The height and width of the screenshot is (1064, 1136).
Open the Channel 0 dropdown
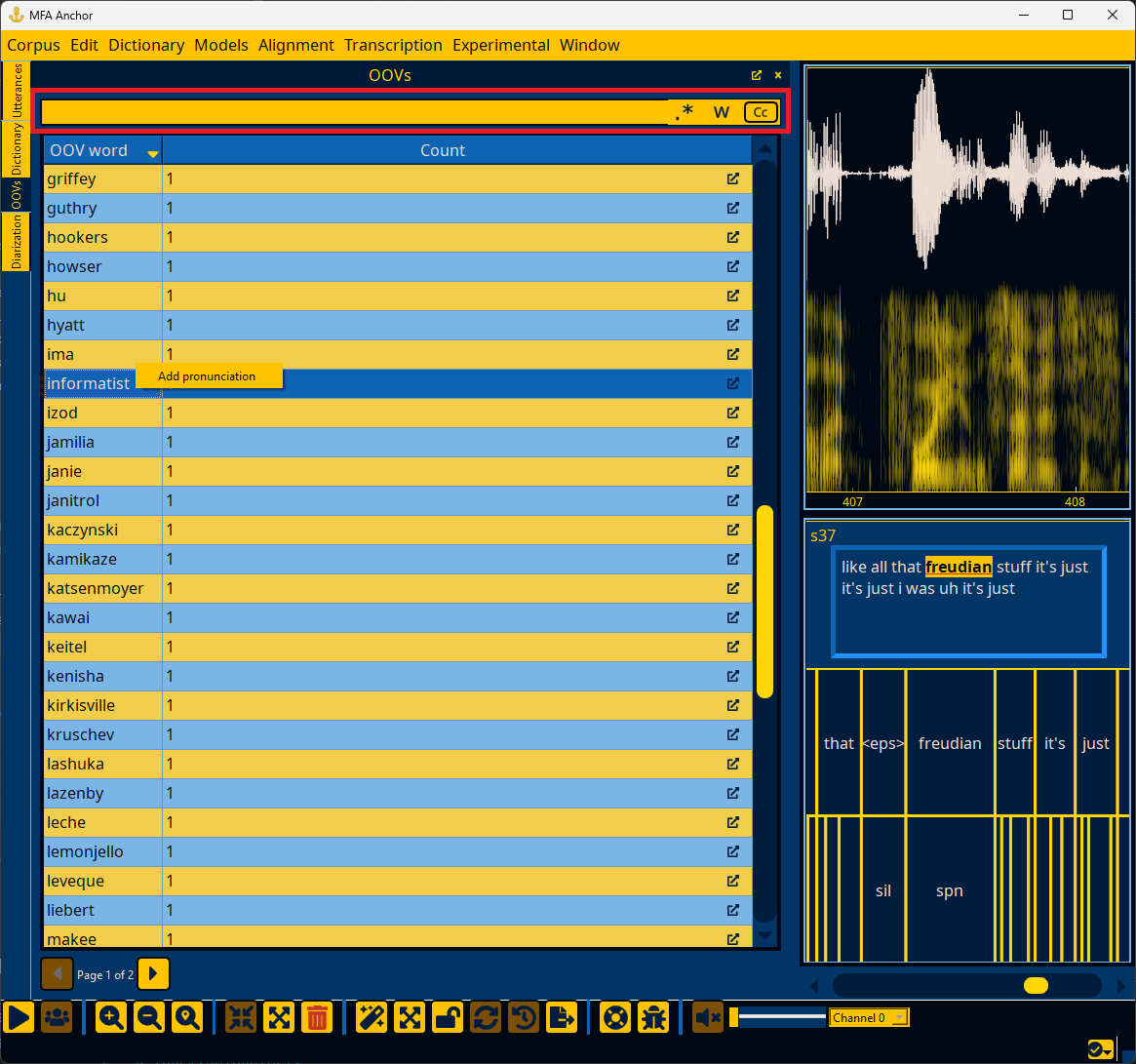coord(869,1017)
